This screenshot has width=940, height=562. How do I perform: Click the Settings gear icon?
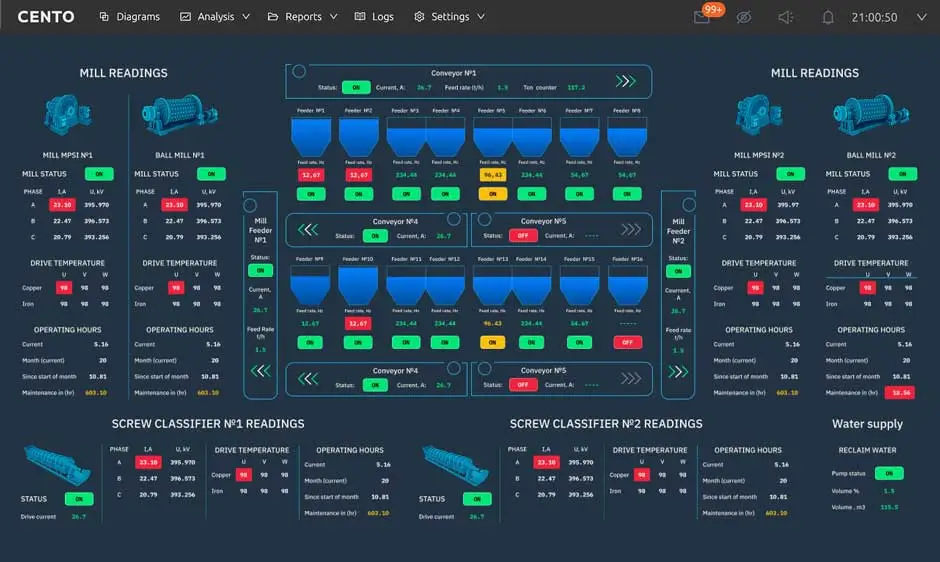click(419, 17)
